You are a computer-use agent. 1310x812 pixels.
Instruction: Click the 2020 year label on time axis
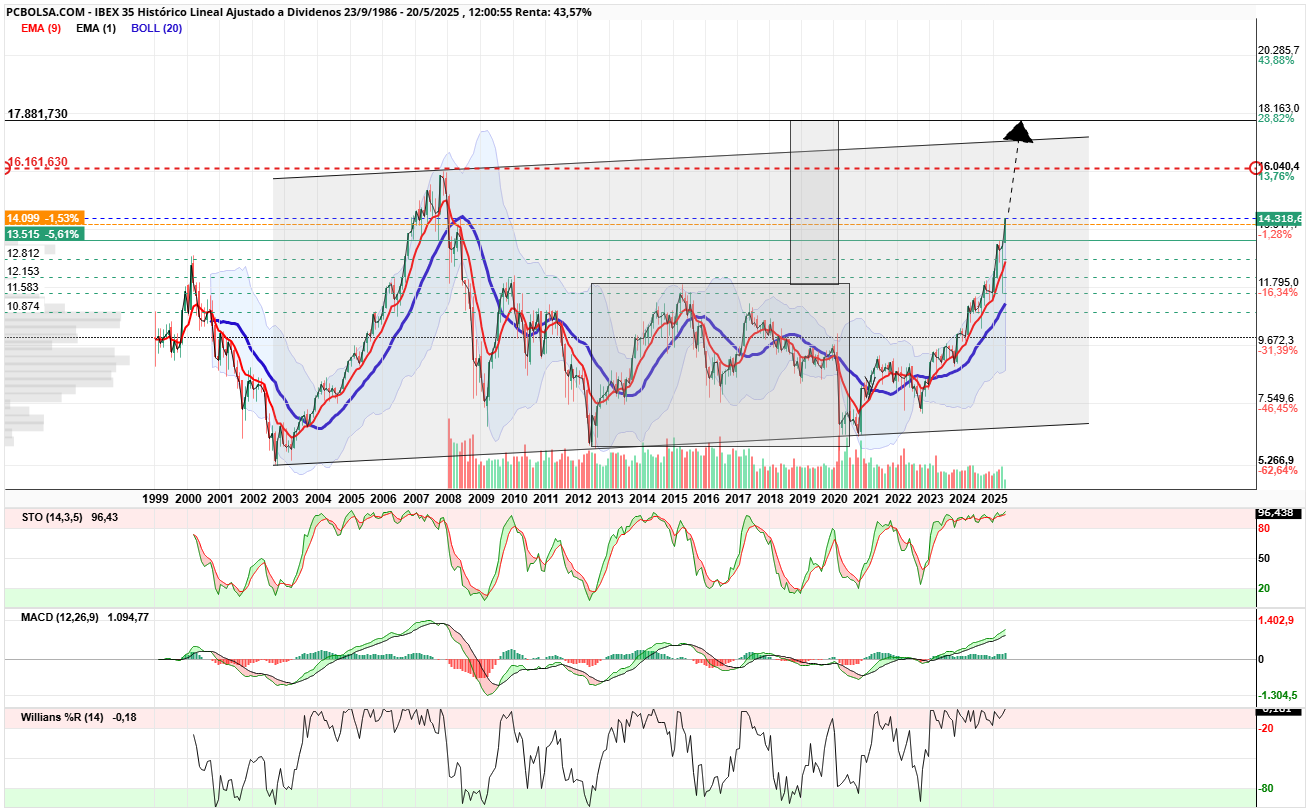pyautogui.click(x=834, y=498)
